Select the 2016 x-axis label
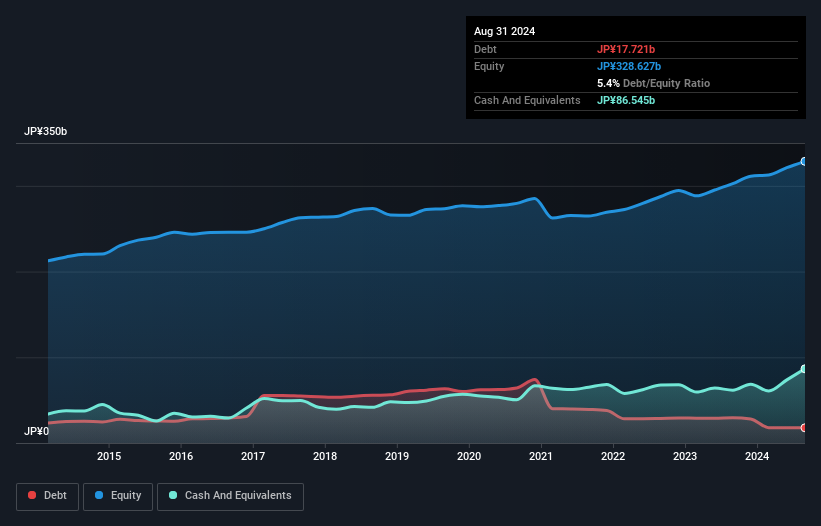Viewport: 821px width, 526px height. [181, 457]
